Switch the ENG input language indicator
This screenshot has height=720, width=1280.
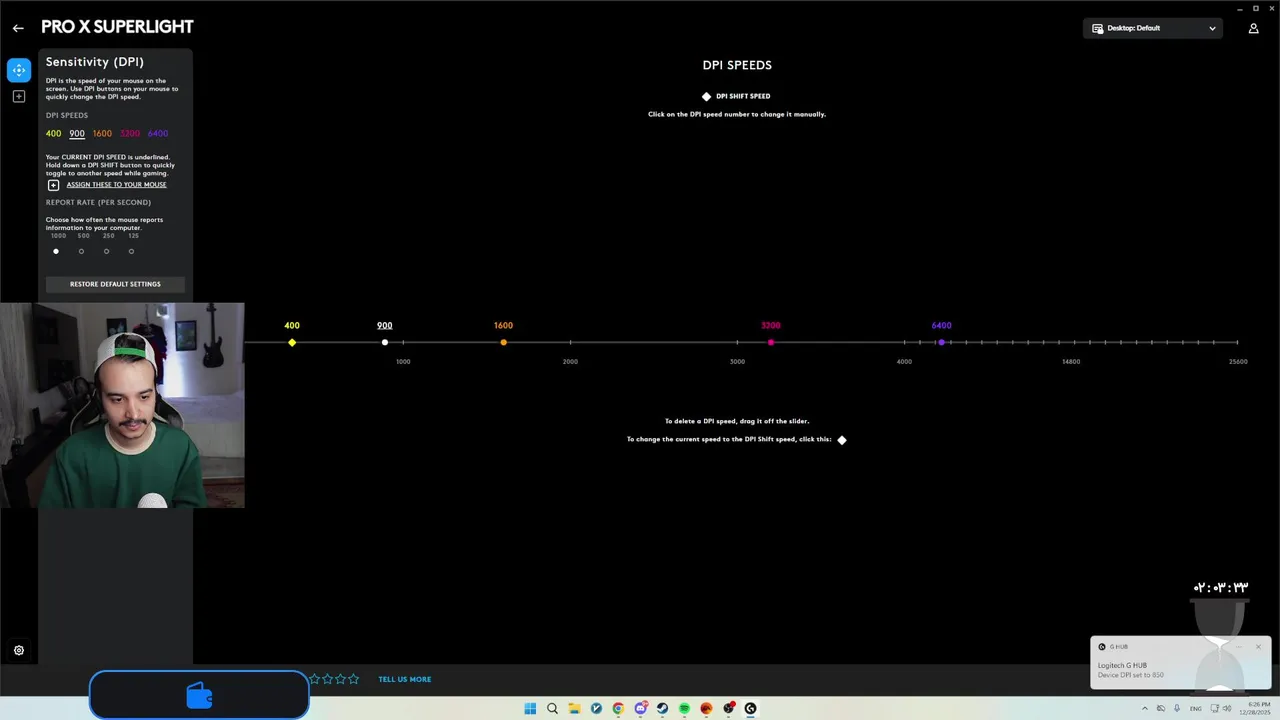[x=1195, y=709]
